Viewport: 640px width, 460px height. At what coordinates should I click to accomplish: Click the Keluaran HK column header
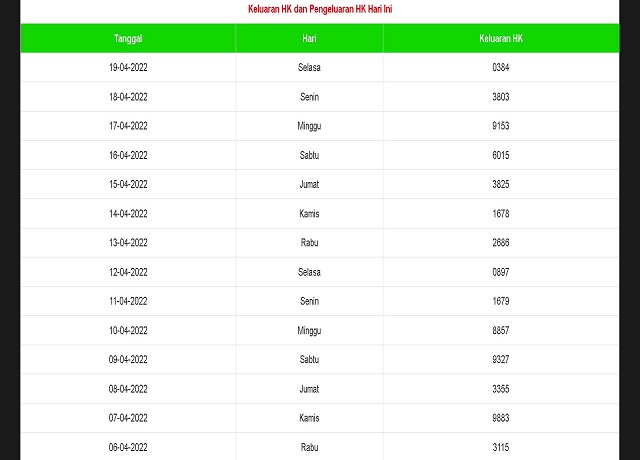tap(501, 38)
